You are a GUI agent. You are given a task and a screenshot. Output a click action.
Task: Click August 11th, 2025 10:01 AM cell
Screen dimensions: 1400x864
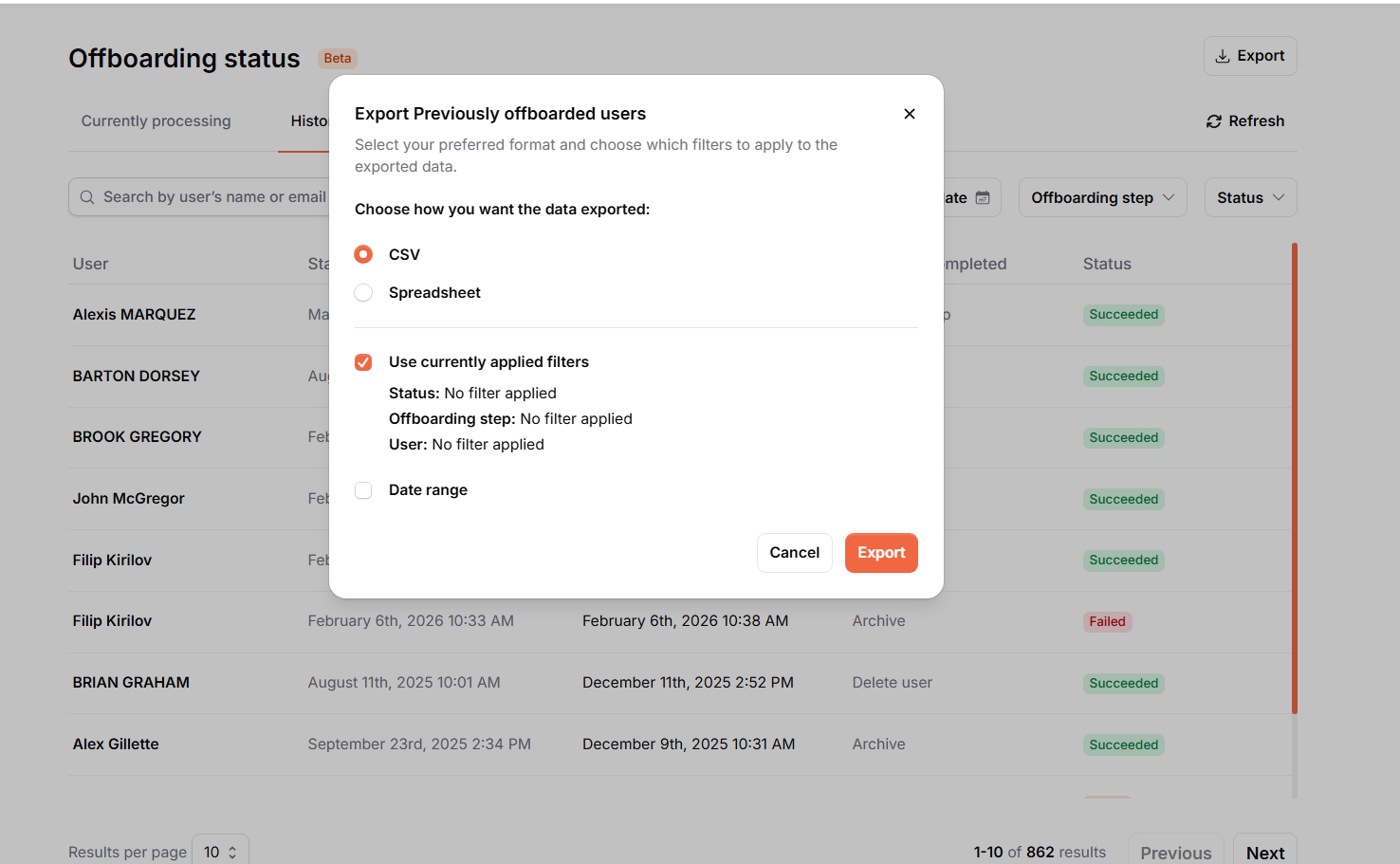click(x=403, y=683)
